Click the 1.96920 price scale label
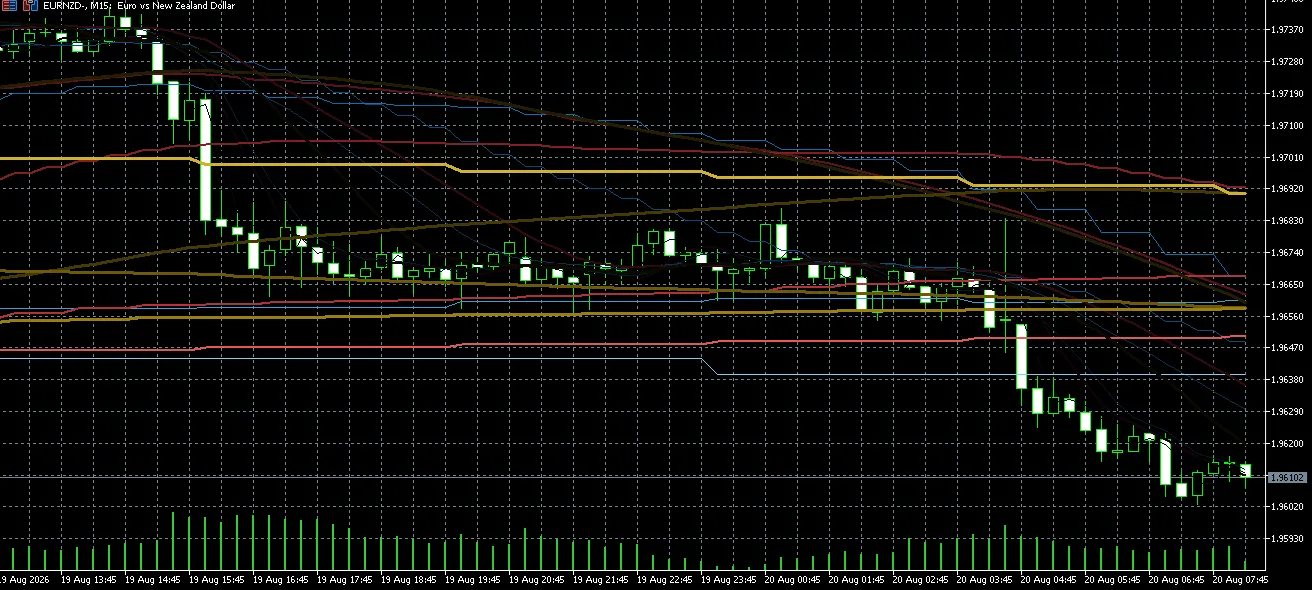Screen dimensions: 1312x590 (x=1286, y=189)
